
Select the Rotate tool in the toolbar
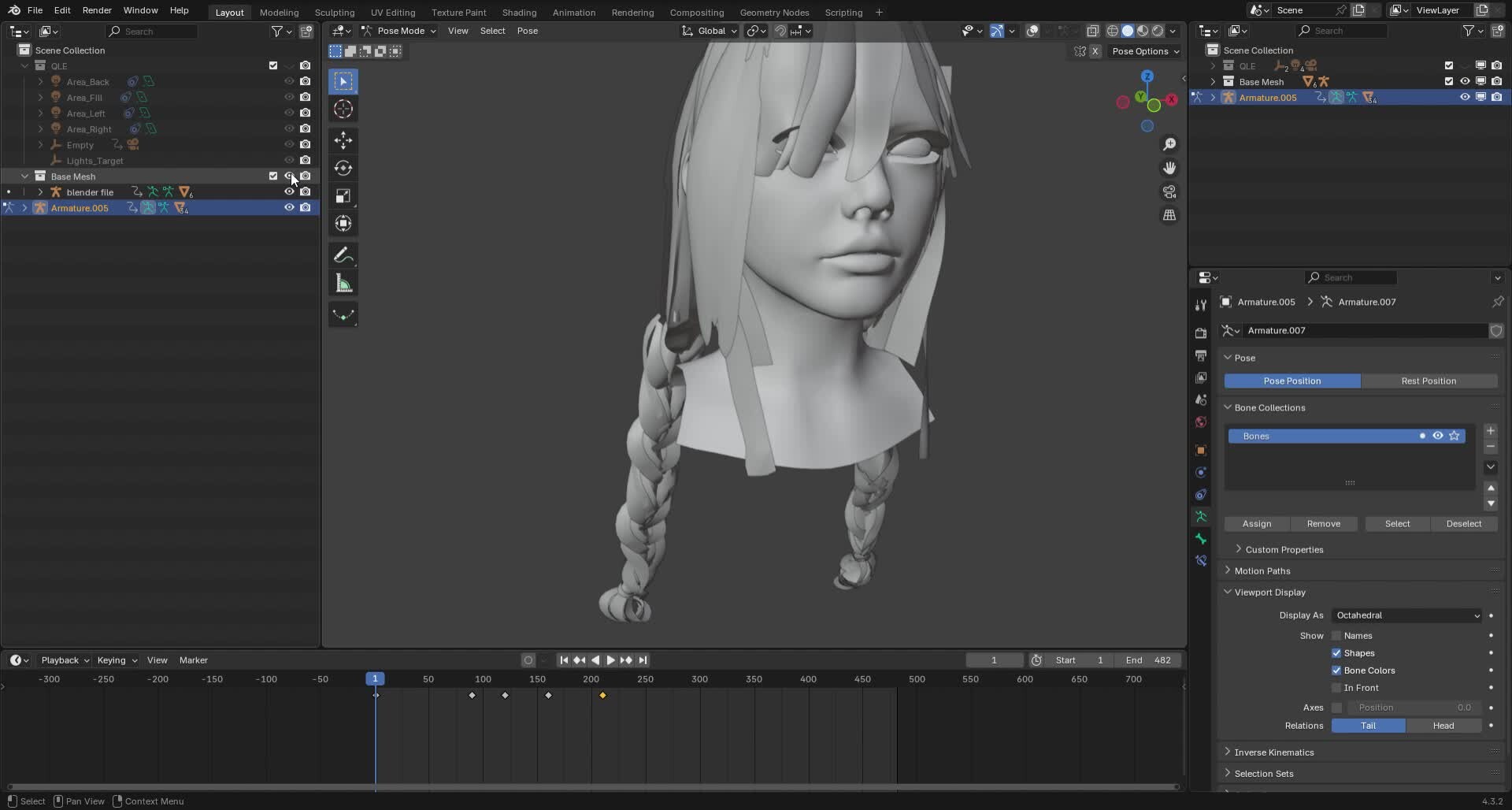(343, 168)
